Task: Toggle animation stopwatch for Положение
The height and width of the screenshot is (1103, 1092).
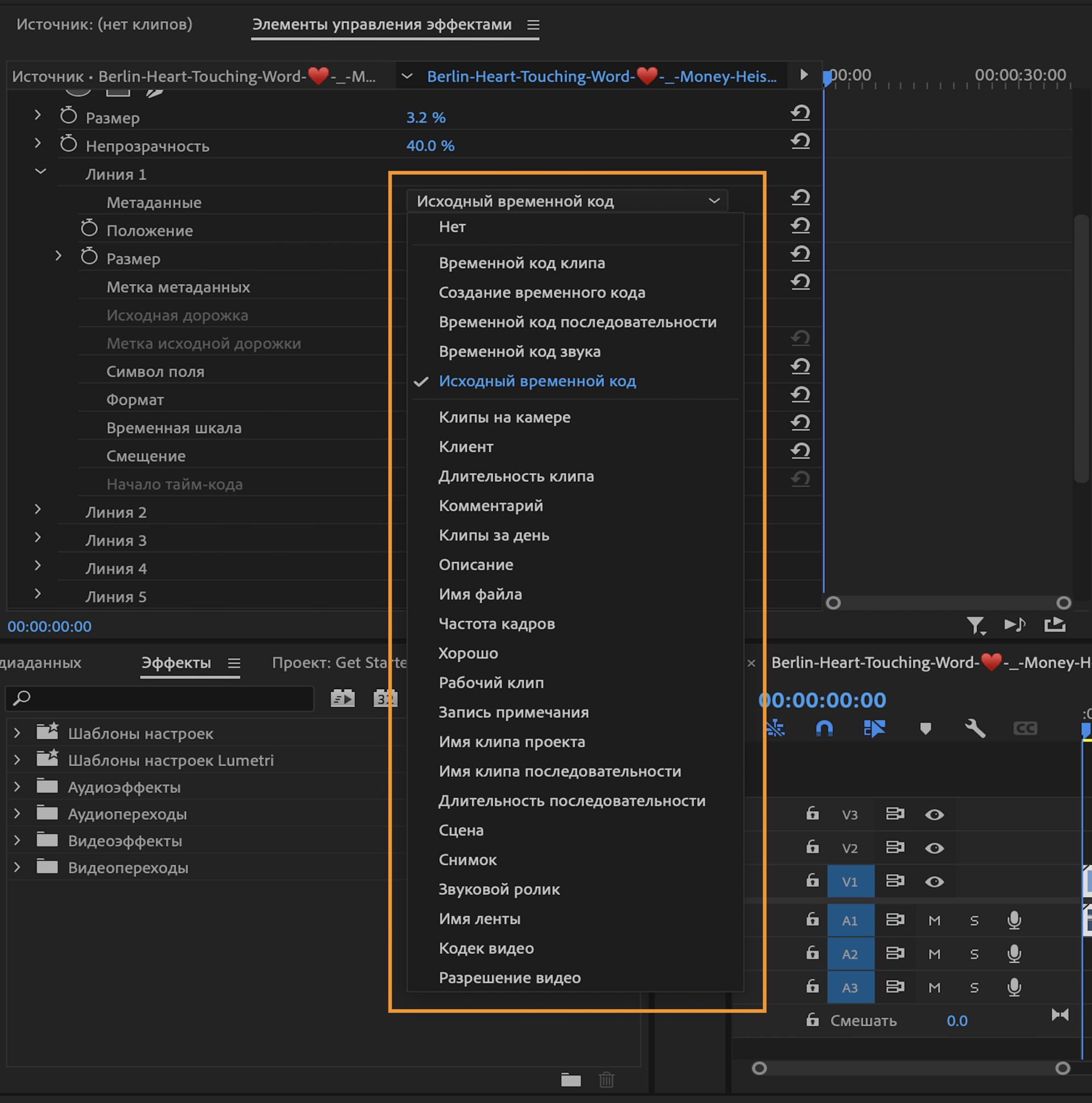Action: coord(89,228)
